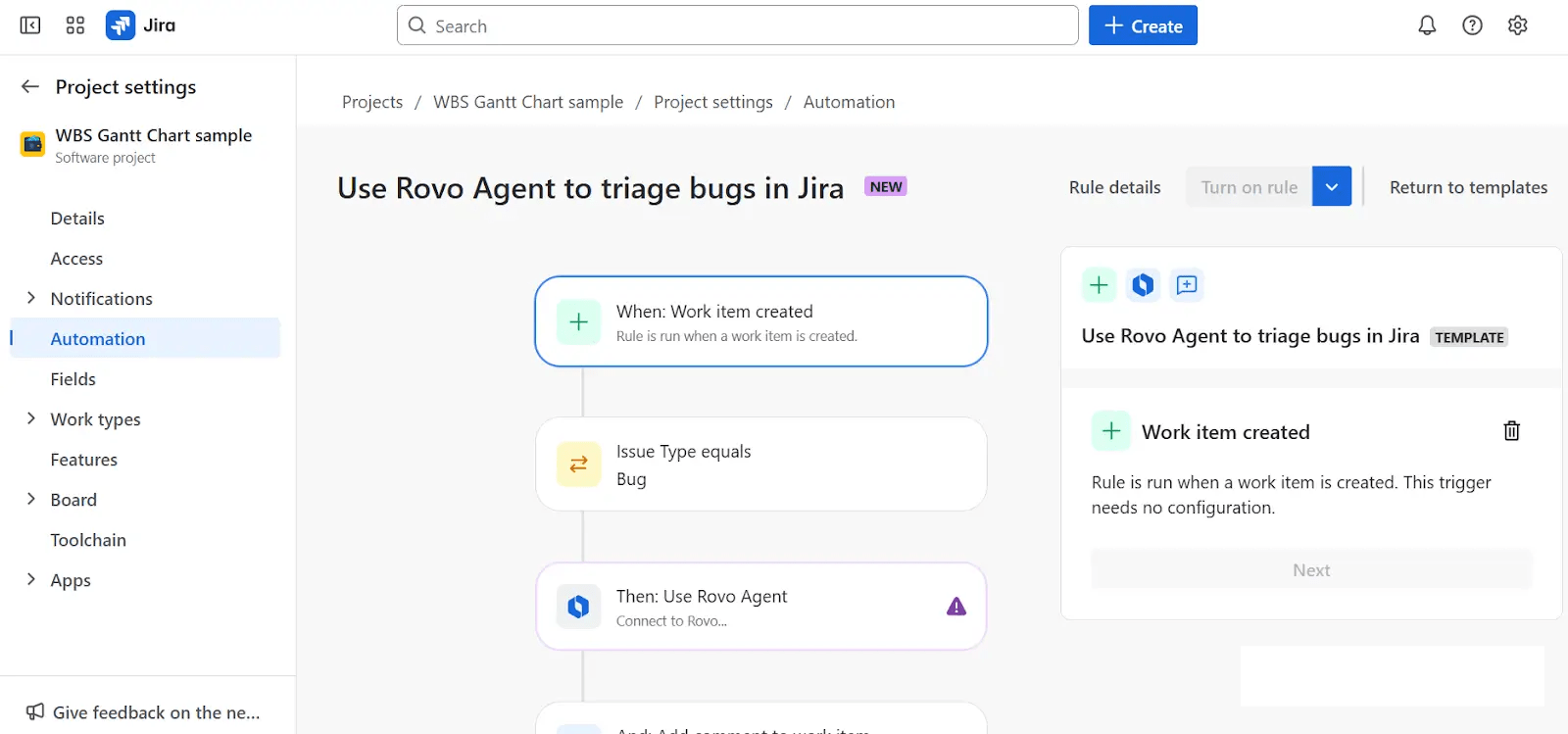
Task: Open Features settings
Action: point(84,460)
